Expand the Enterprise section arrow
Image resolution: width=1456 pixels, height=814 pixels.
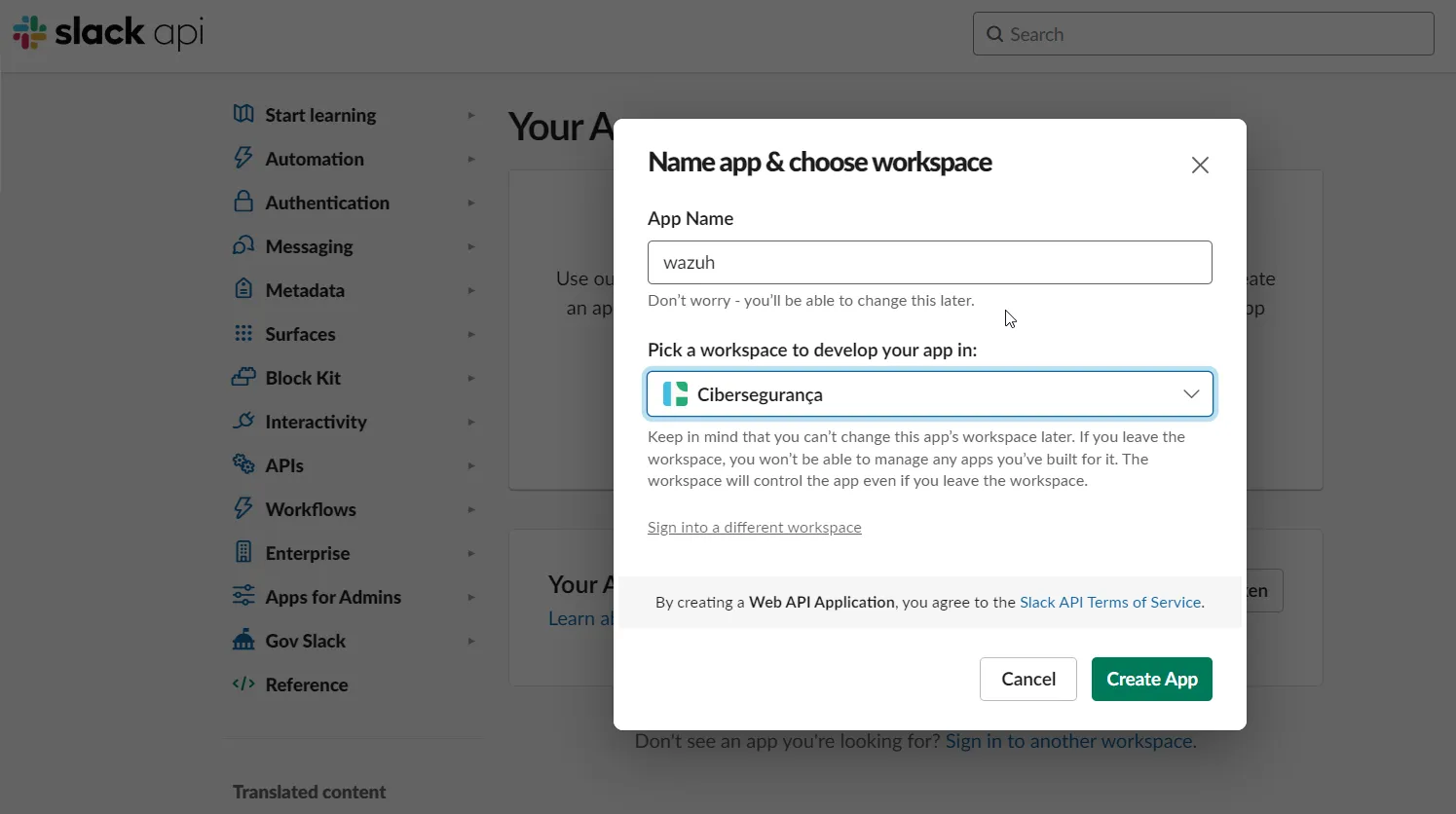(471, 553)
